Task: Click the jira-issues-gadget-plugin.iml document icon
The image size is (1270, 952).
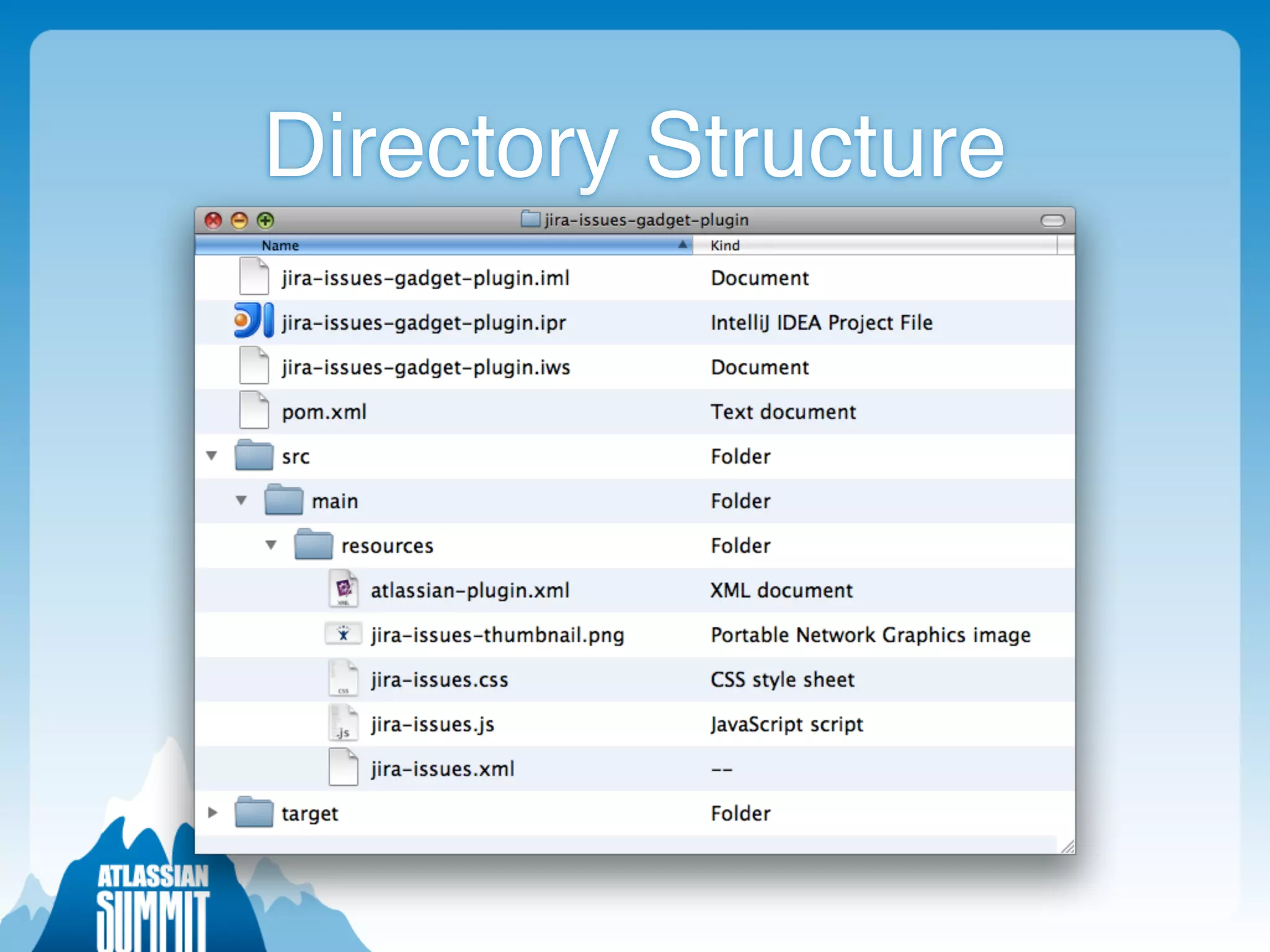Action: (x=254, y=276)
